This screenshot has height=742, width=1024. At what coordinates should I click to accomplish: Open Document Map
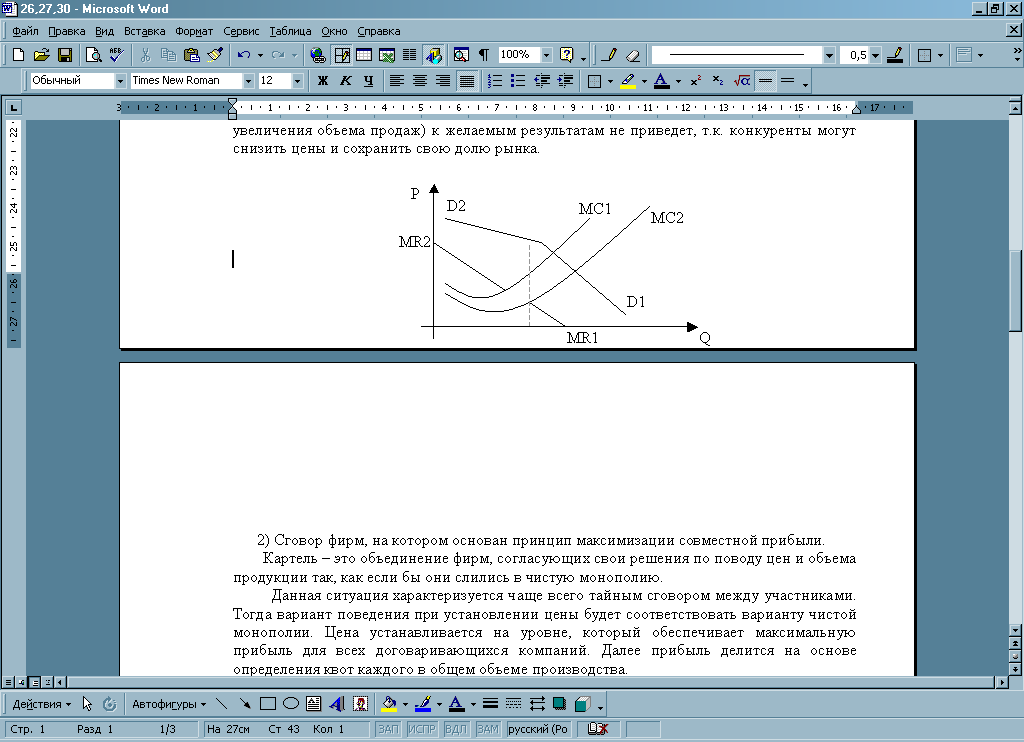pos(461,55)
